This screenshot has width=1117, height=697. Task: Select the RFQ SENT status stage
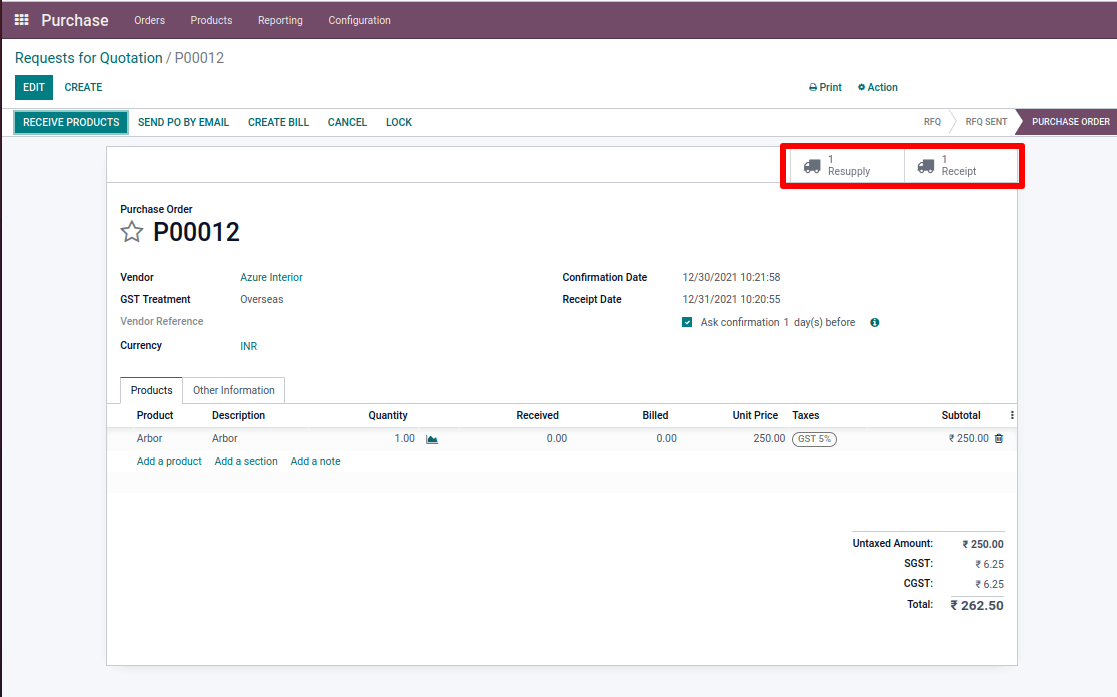coord(986,122)
